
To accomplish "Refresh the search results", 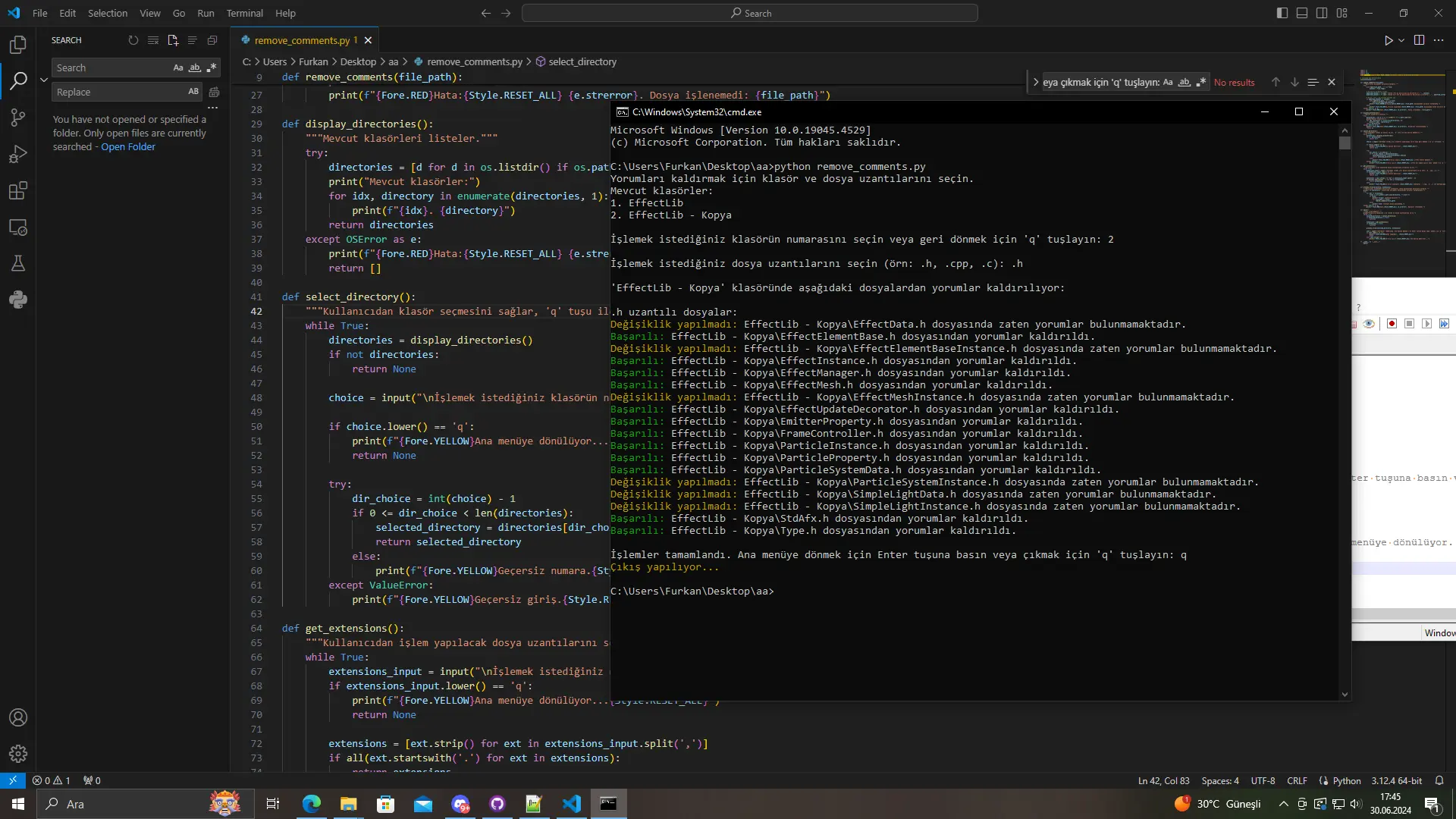I will click(x=133, y=40).
